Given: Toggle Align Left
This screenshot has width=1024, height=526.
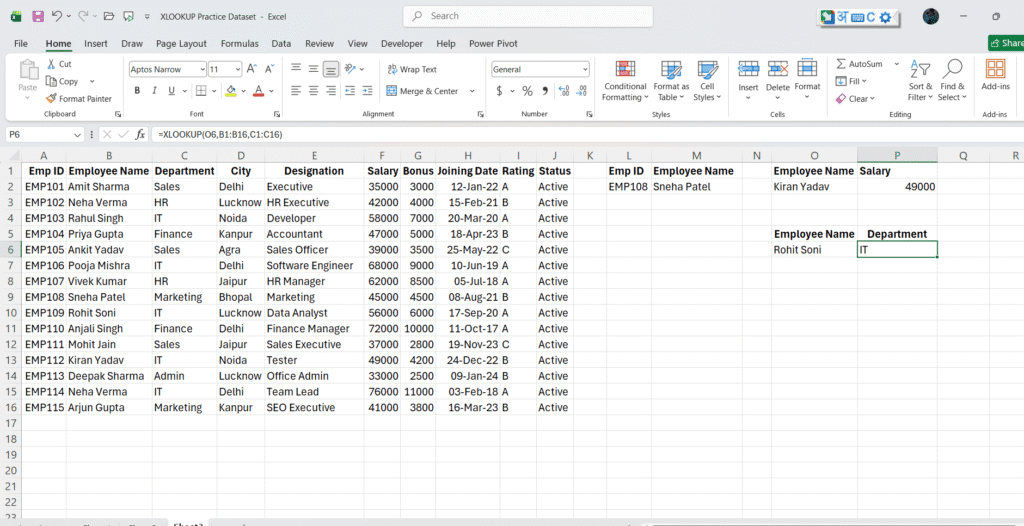Looking at the screenshot, I should pyautogui.click(x=296, y=91).
